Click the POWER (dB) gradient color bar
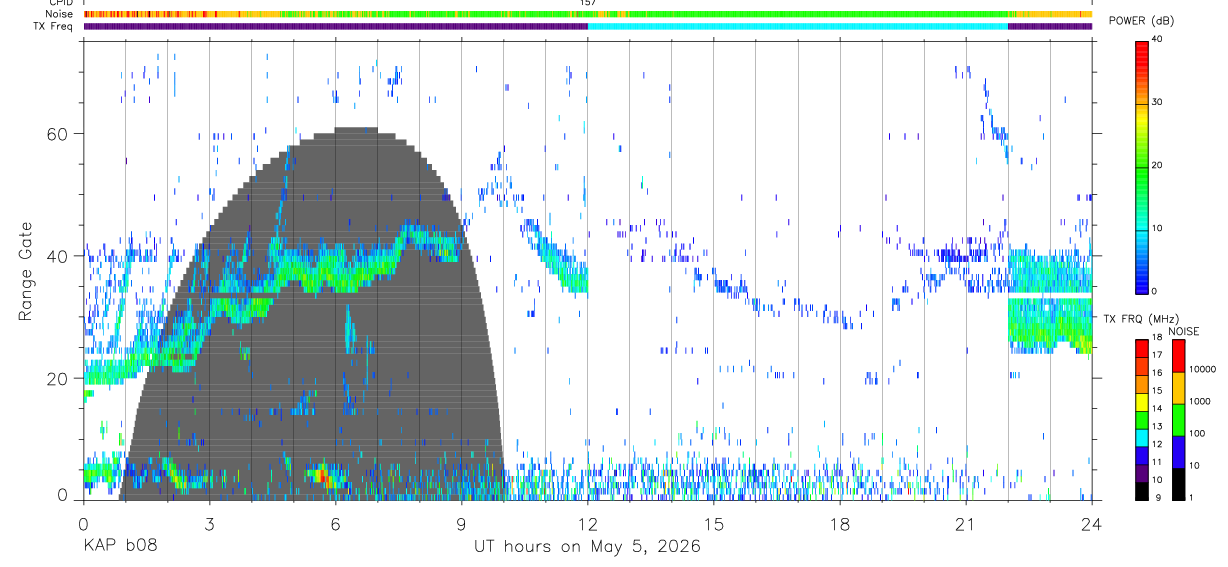 point(1141,166)
